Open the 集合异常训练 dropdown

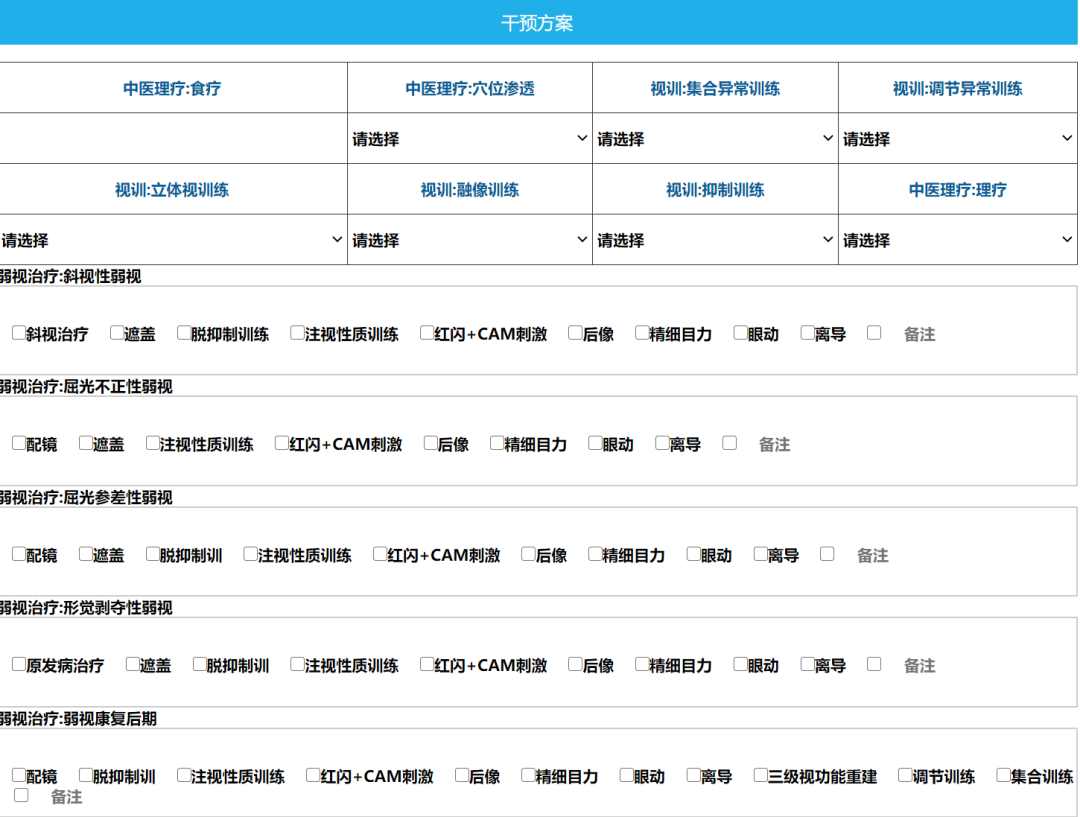(715, 138)
